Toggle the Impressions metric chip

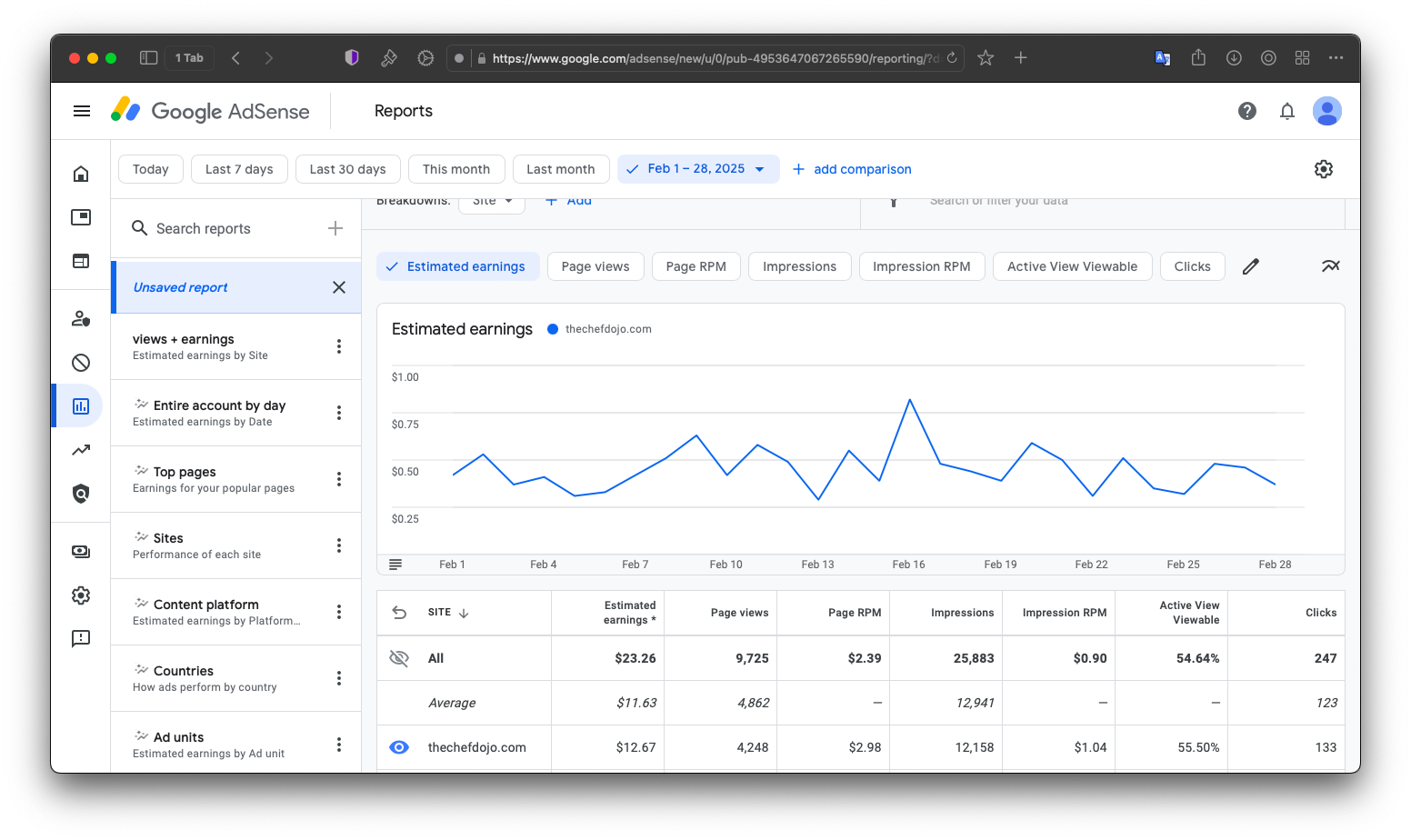[800, 266]
